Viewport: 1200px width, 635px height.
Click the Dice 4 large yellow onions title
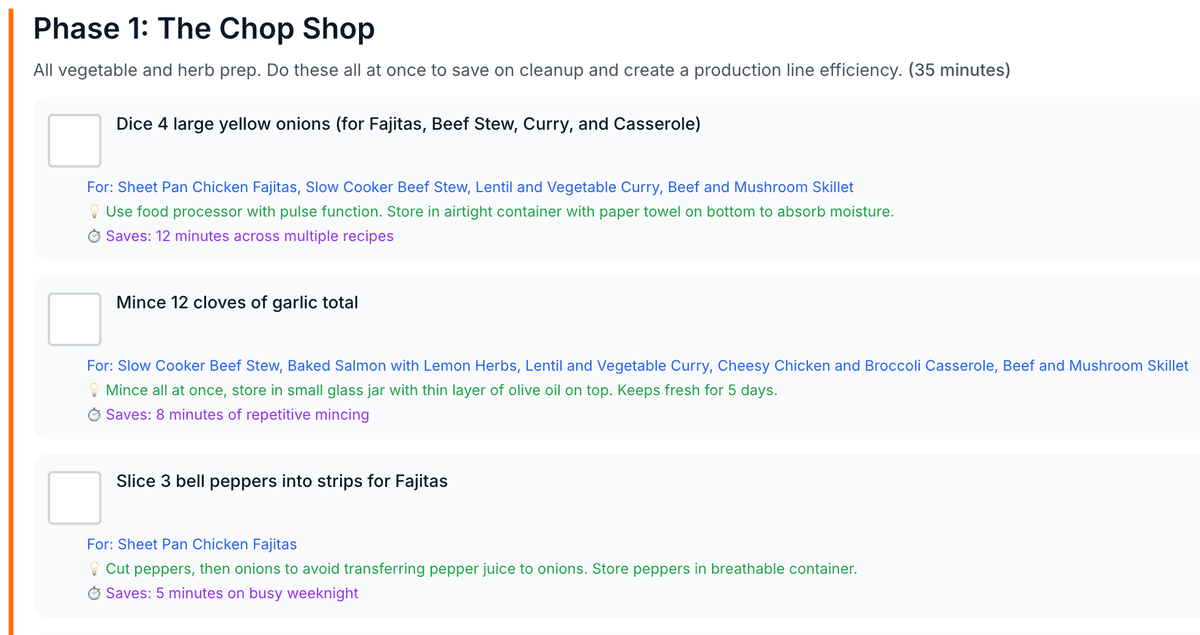tap(408, 125)
